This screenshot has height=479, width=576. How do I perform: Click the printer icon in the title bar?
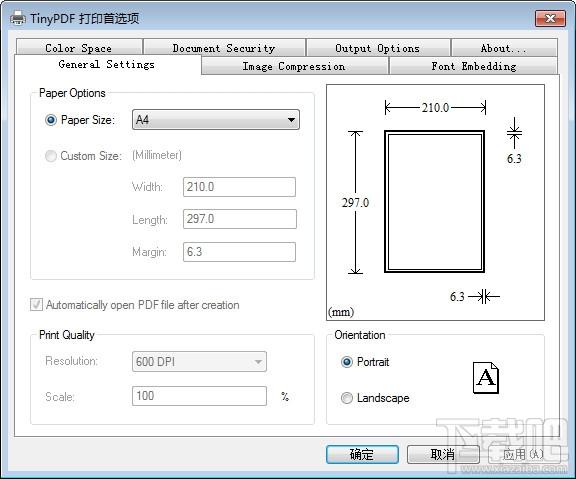pos(18,18)
